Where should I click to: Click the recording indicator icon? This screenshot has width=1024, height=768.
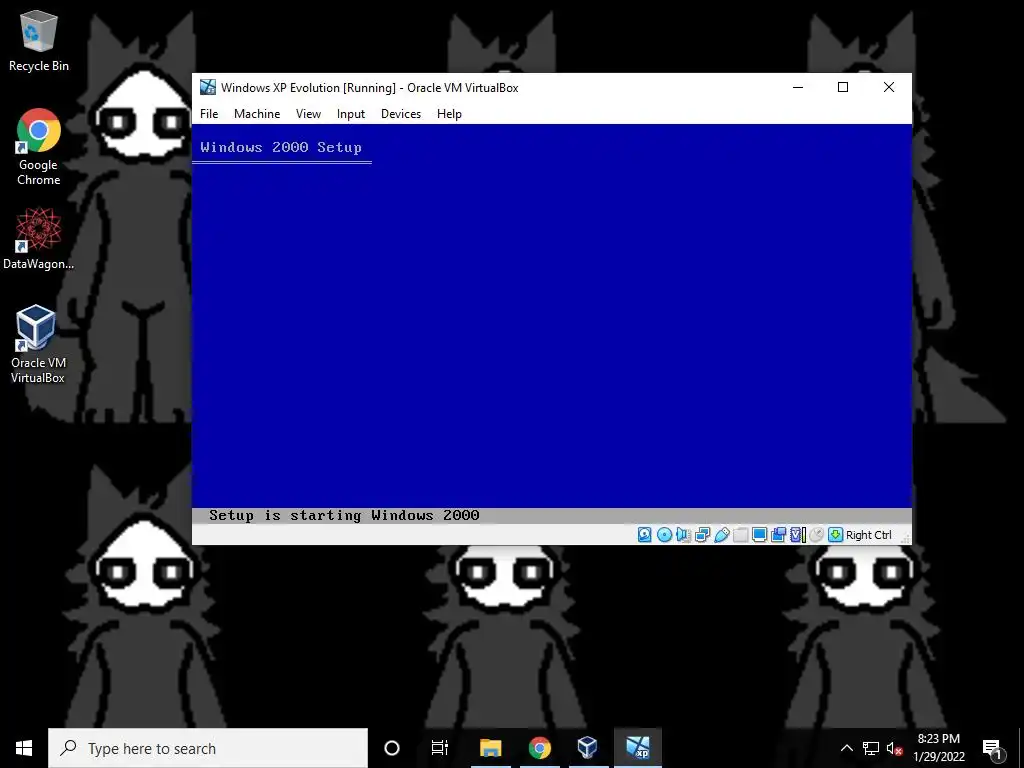(x=778, y=535)
